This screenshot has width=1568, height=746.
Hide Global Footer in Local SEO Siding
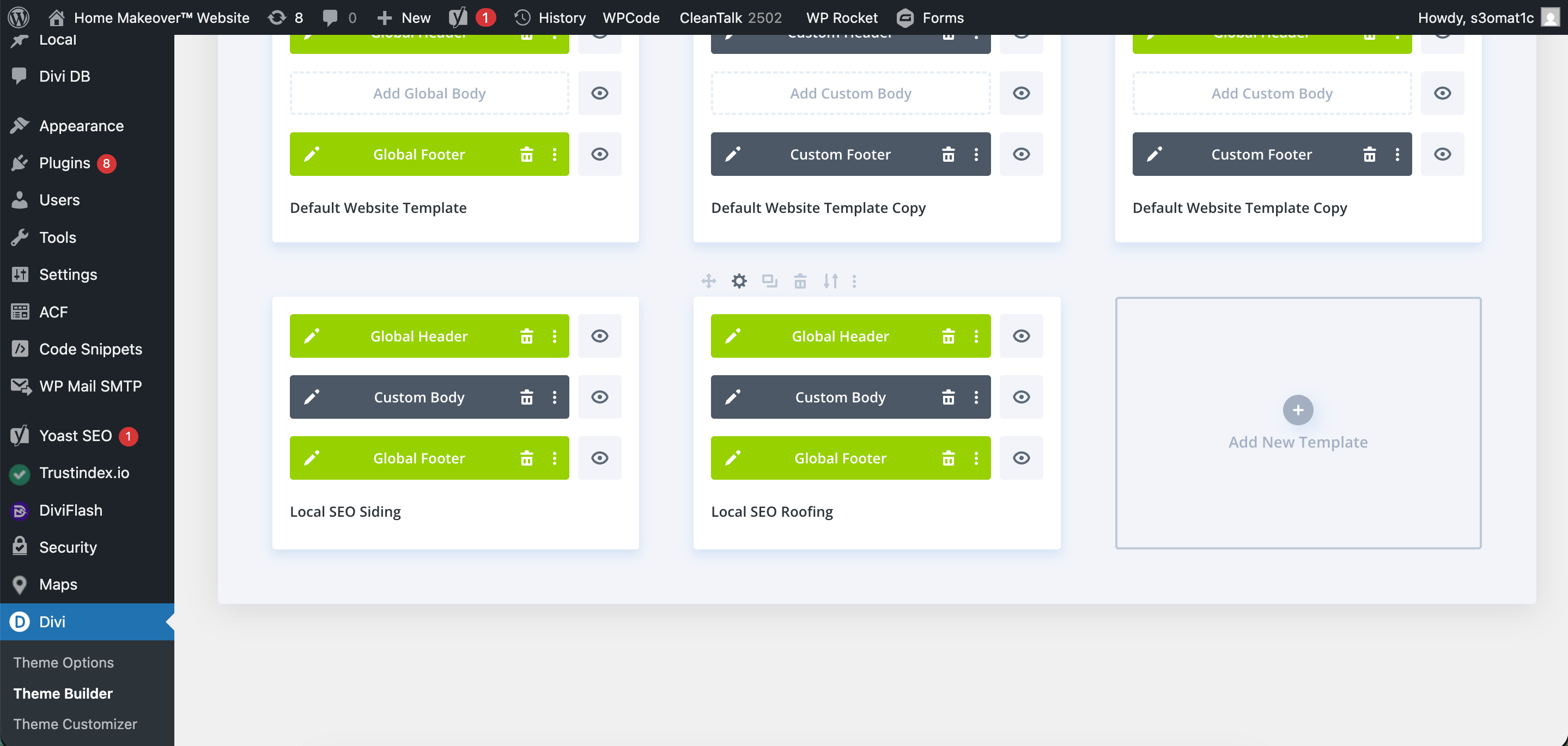click(x=599, y=457)
